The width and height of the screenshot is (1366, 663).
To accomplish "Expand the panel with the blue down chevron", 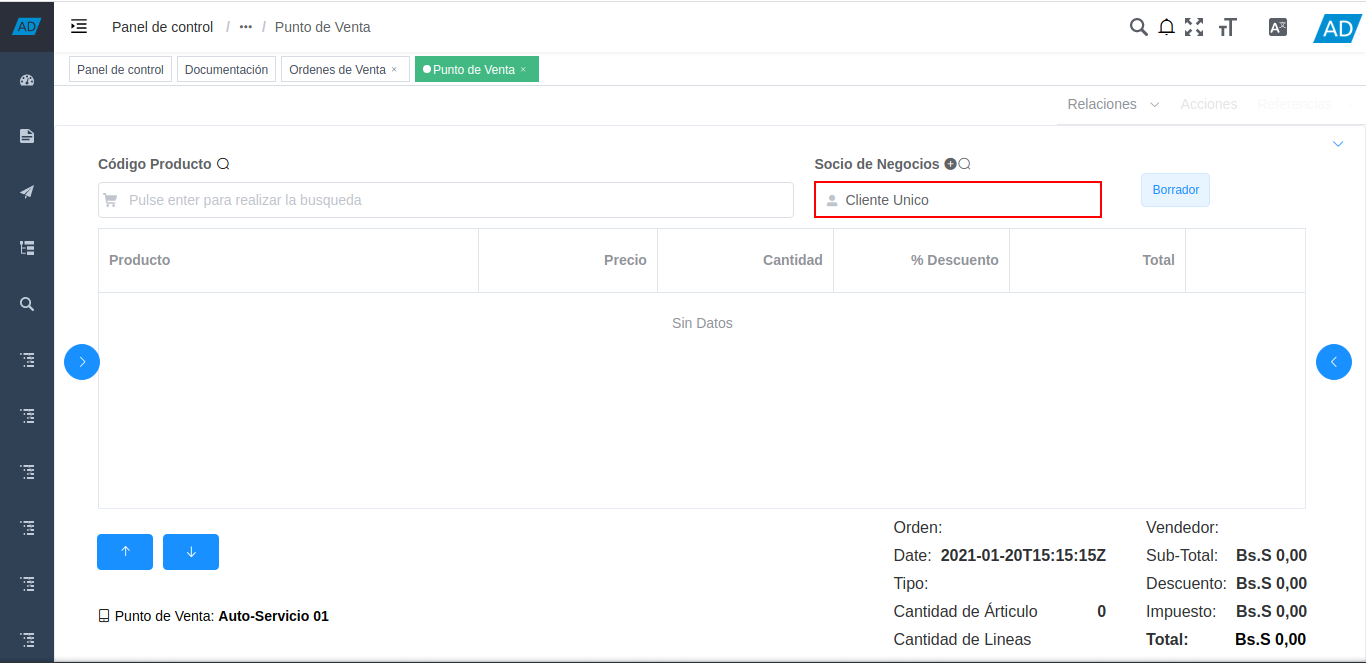I will [x=1338, y=143].
